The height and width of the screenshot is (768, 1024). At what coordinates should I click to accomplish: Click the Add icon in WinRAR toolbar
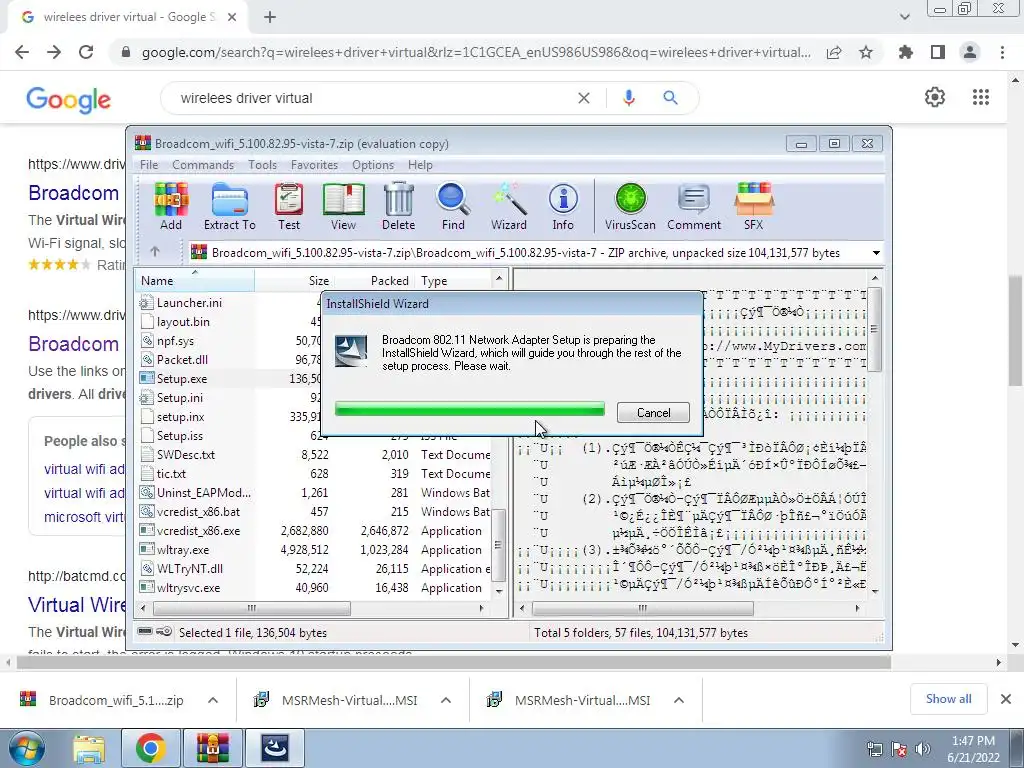pos(171,206)
